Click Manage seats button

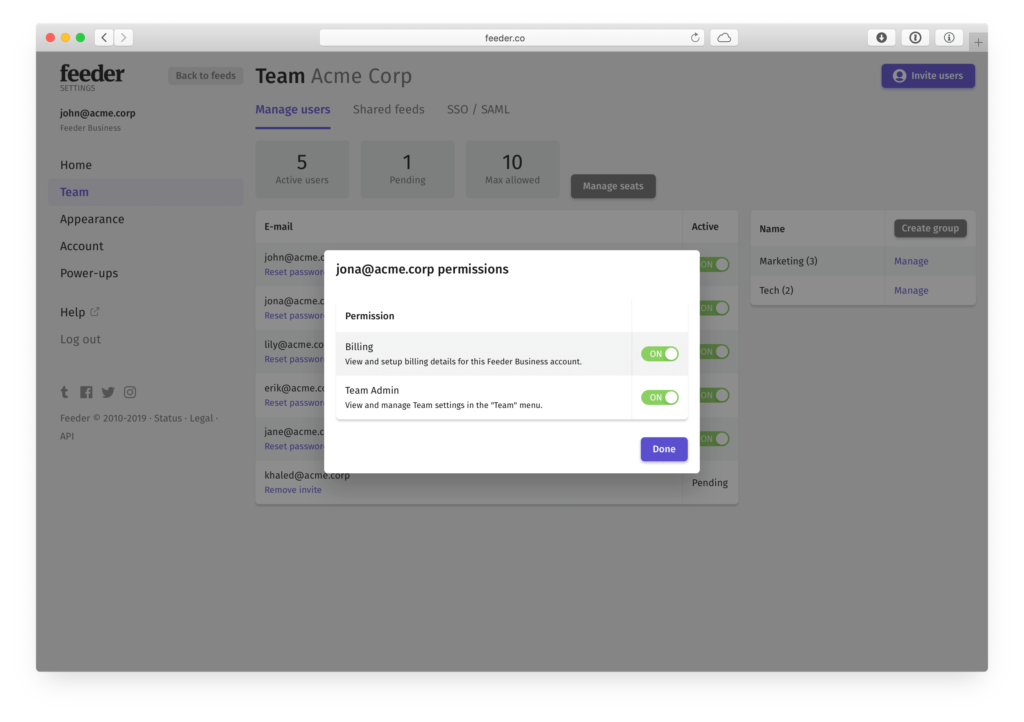613,186
